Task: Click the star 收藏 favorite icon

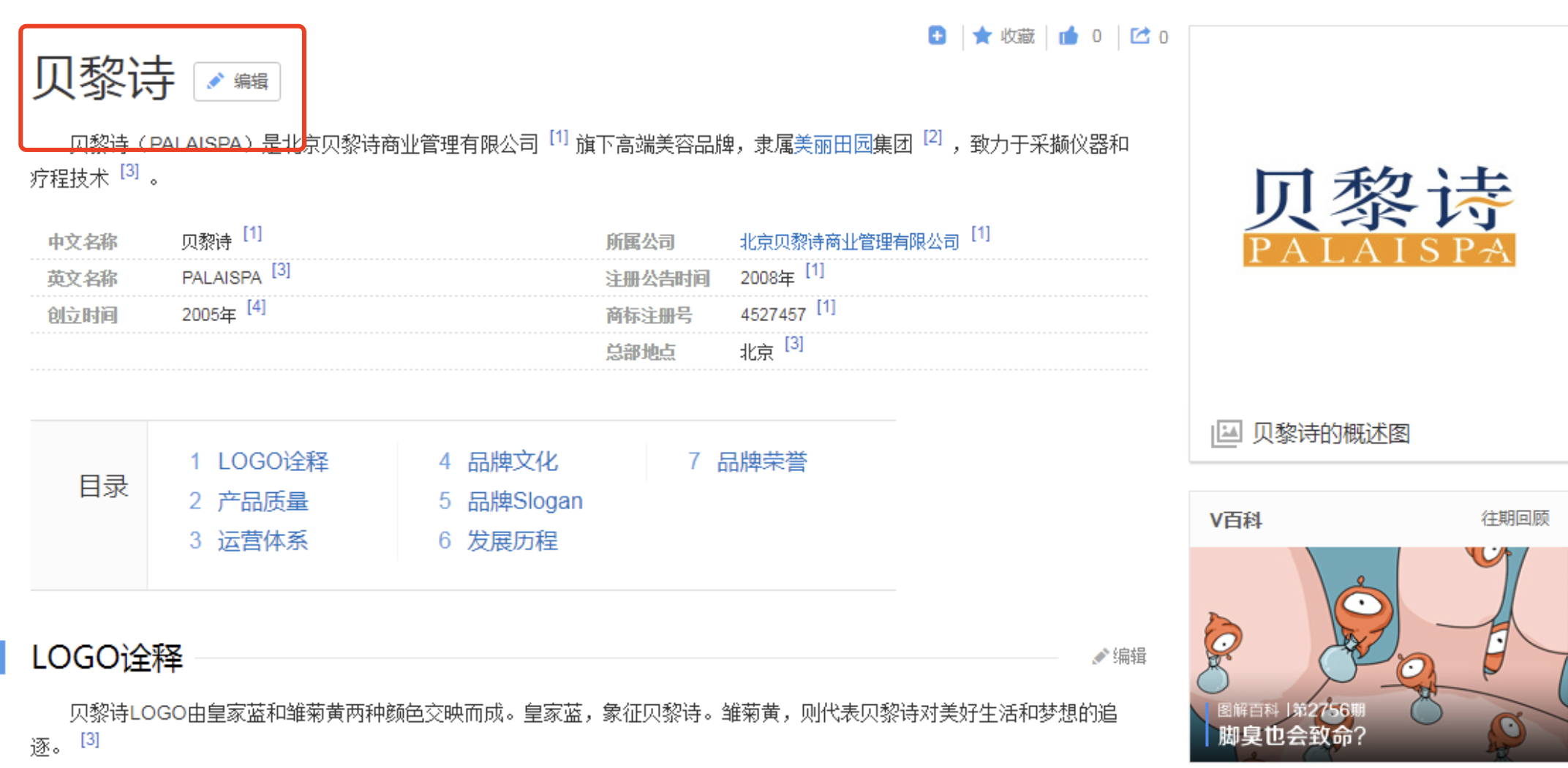Action: tap(982, 35)
